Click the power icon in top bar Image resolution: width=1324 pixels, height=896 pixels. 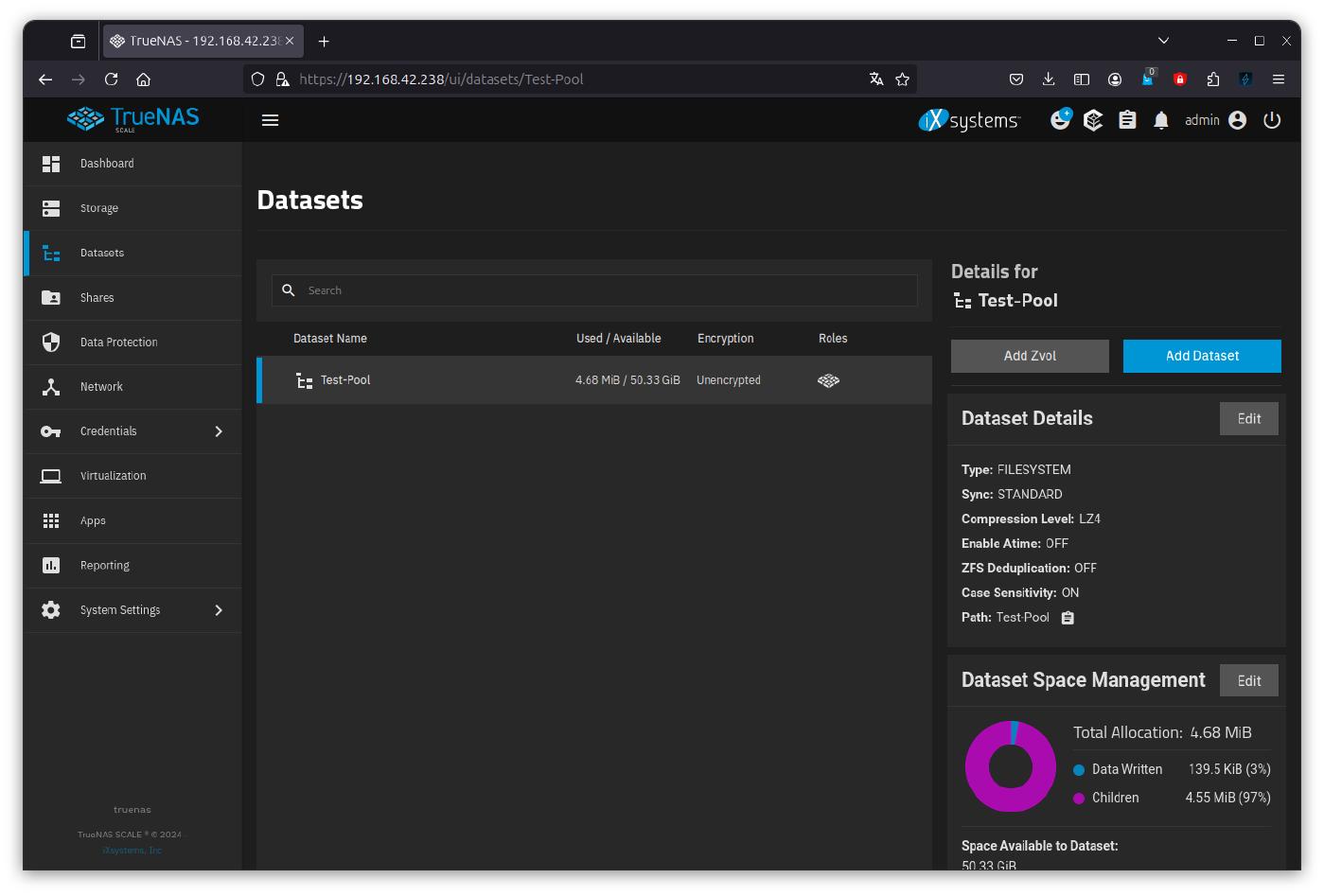coord(1272,120)
